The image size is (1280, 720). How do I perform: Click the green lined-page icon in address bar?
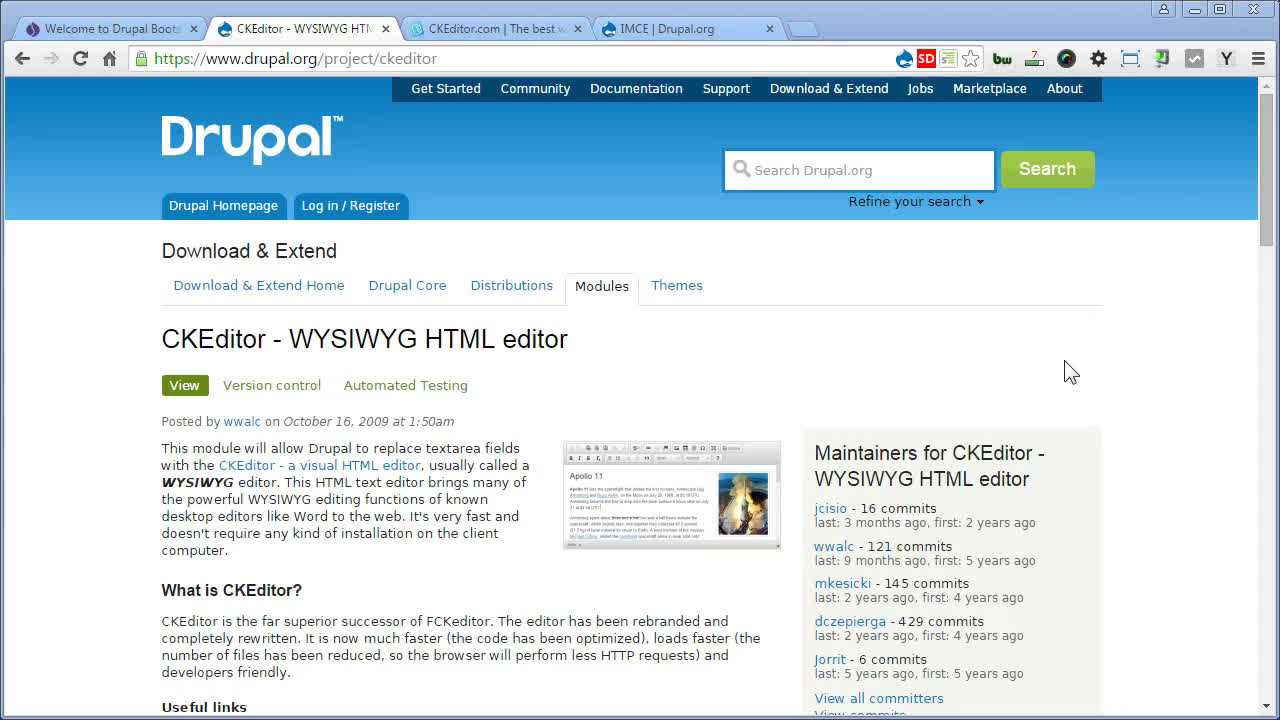[948, 59]
